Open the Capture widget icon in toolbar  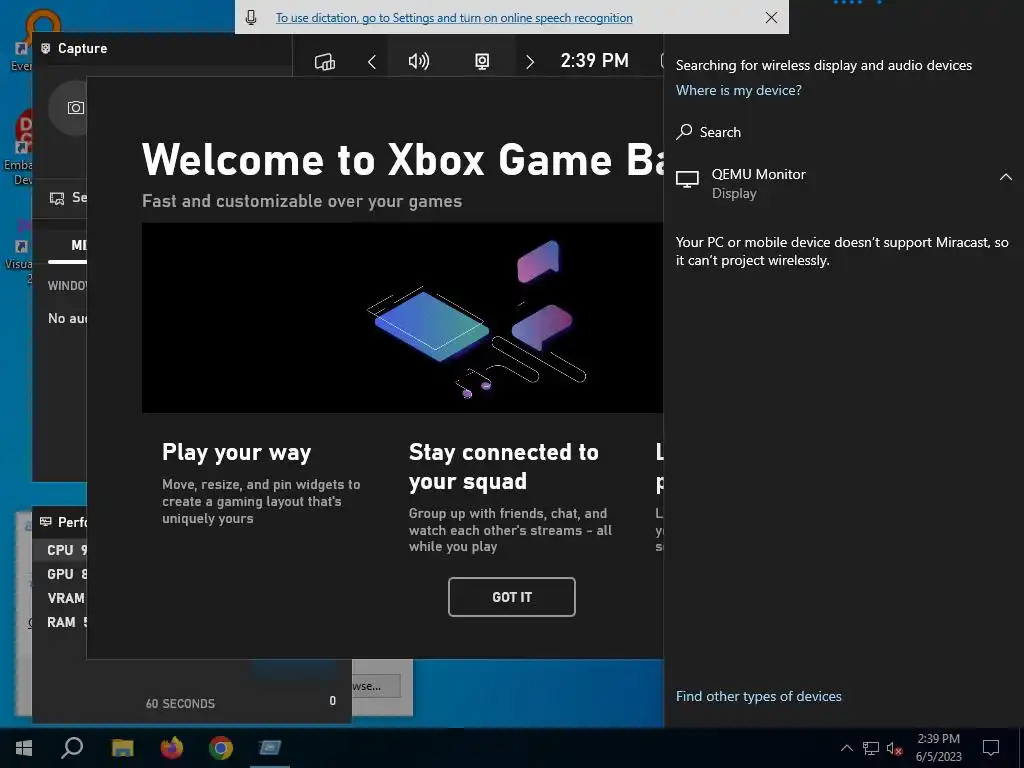(482, 61)
